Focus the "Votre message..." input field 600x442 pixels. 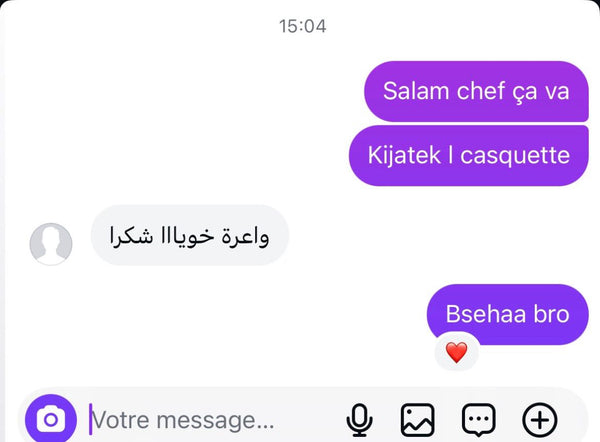[214, 420]
